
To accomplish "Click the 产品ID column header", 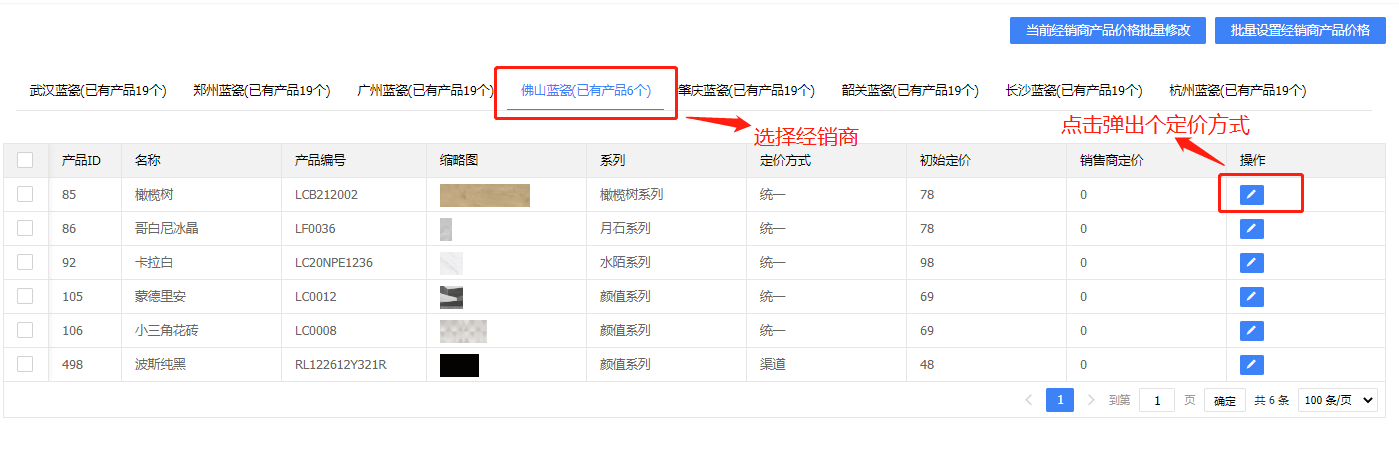I will coord(81,160).
